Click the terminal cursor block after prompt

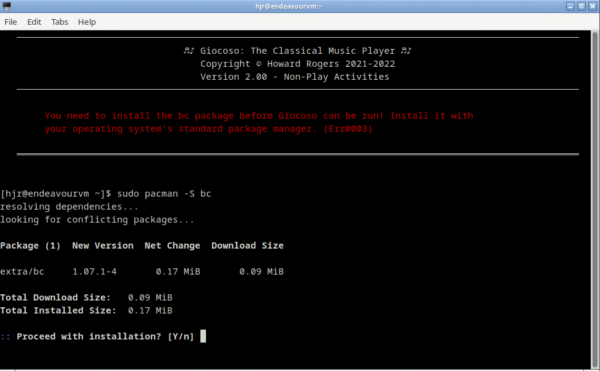[x=203, y=336]
